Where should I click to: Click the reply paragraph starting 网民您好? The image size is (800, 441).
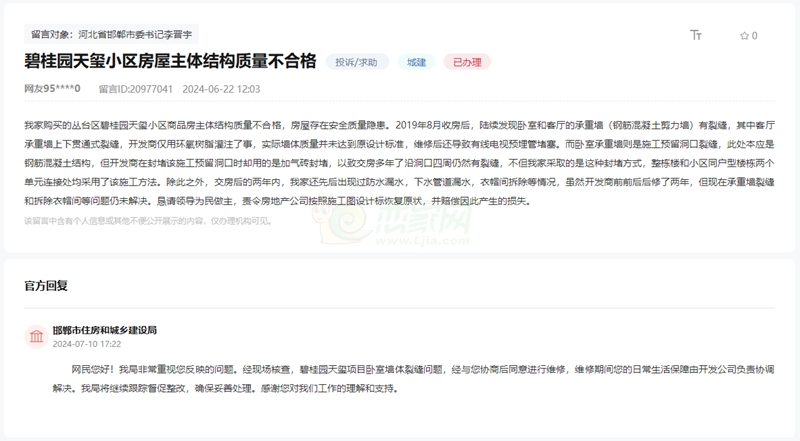(x=413, y=379)
